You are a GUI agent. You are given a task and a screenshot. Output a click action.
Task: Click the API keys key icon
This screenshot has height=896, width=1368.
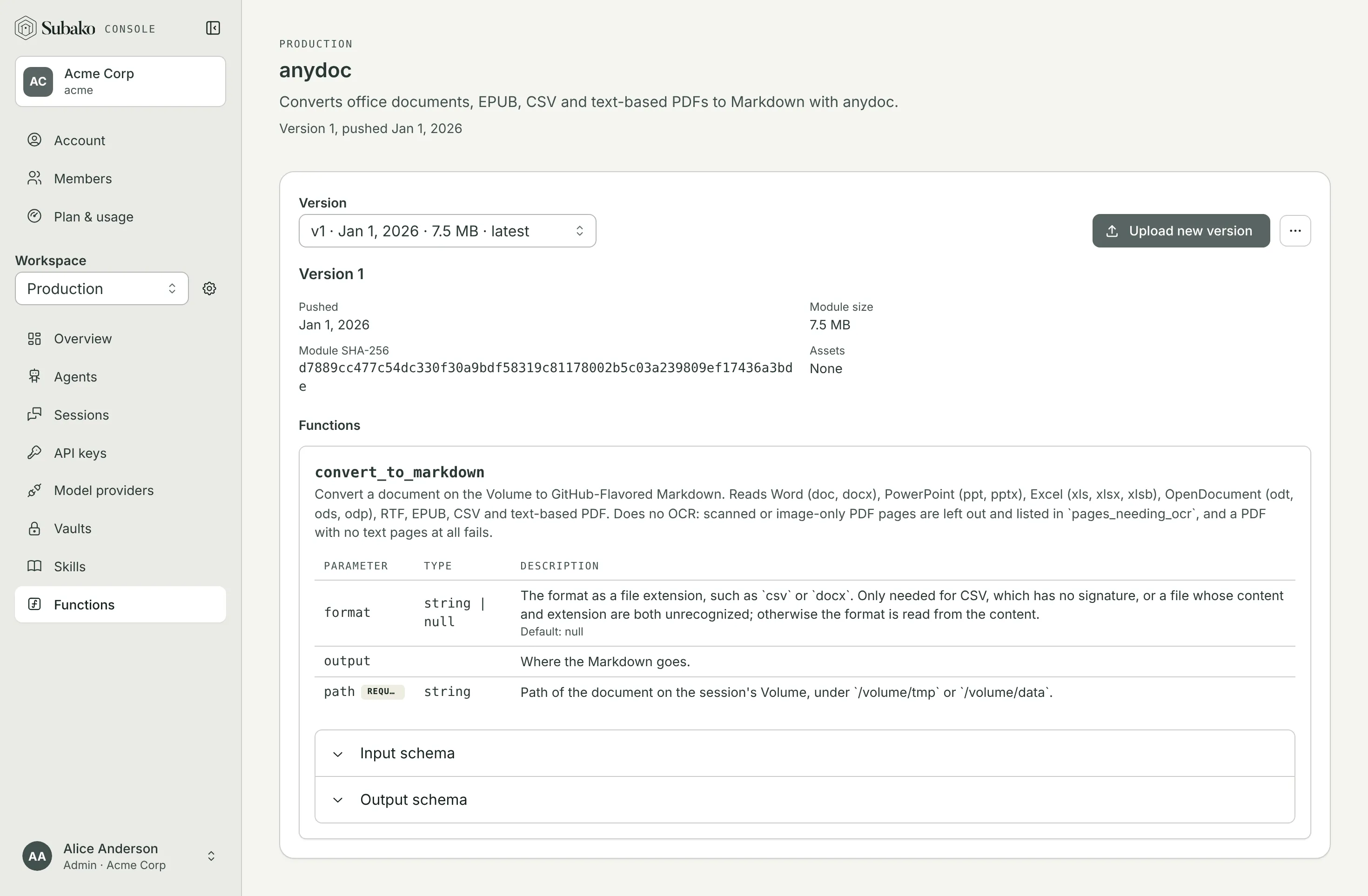pos(34,452)
